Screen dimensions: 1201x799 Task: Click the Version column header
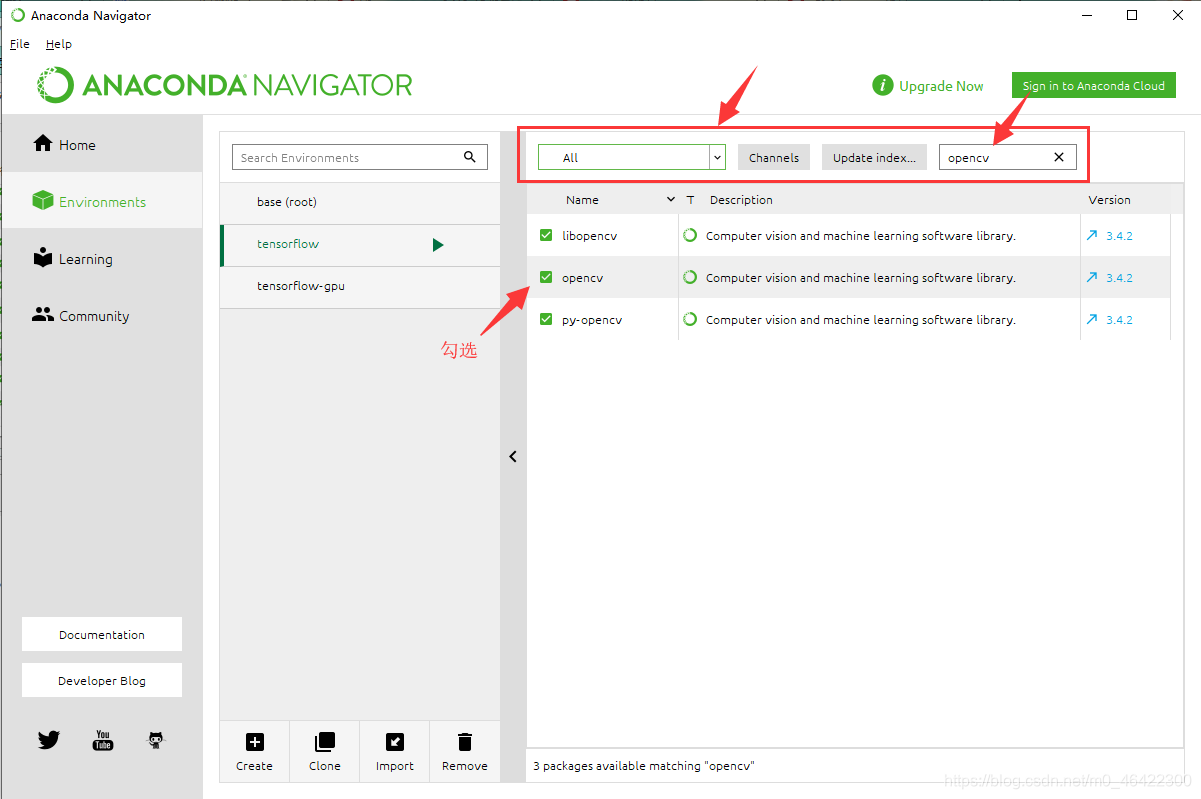tap(1110, 200)
